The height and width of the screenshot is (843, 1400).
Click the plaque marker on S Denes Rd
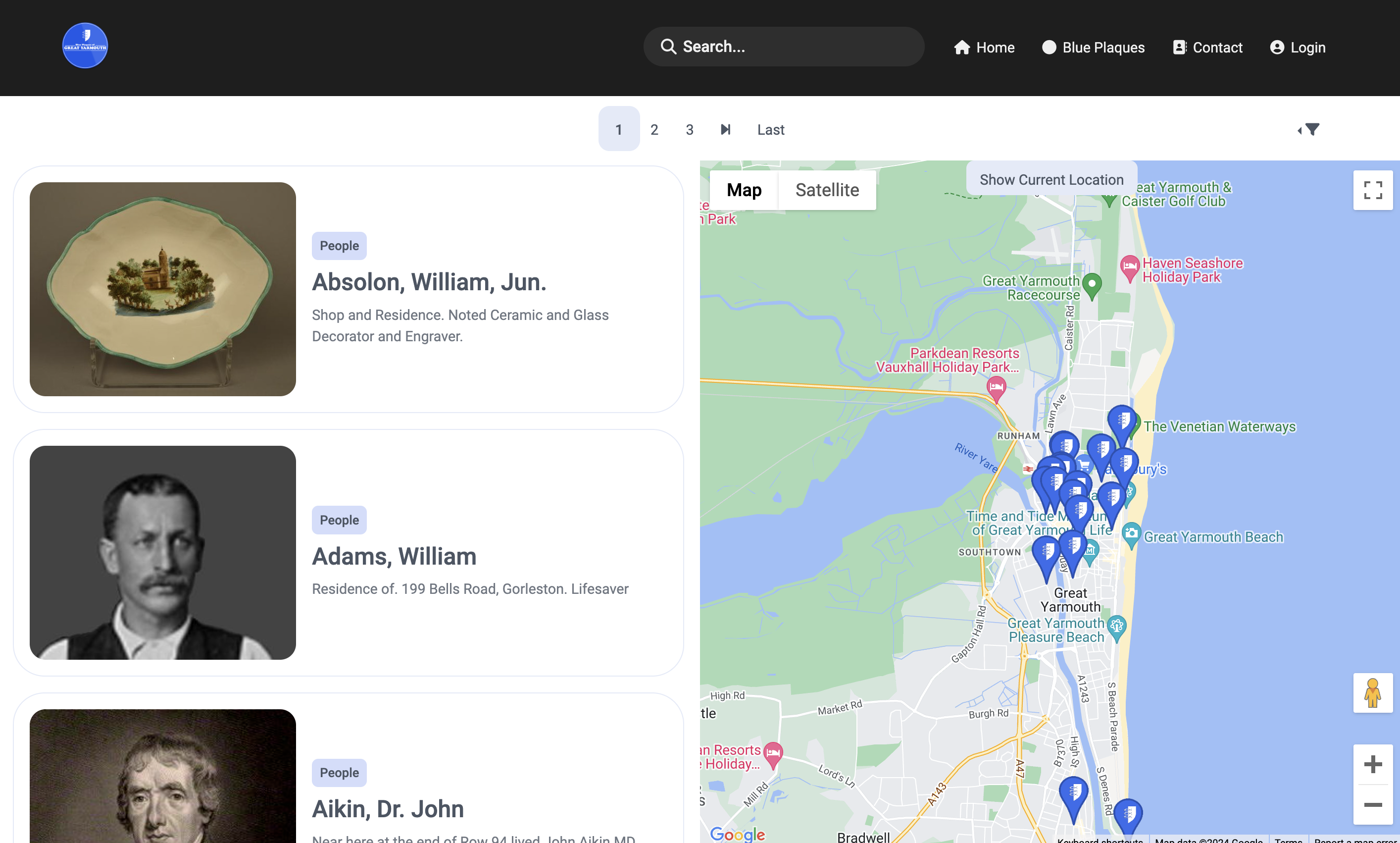(1128, 817)
